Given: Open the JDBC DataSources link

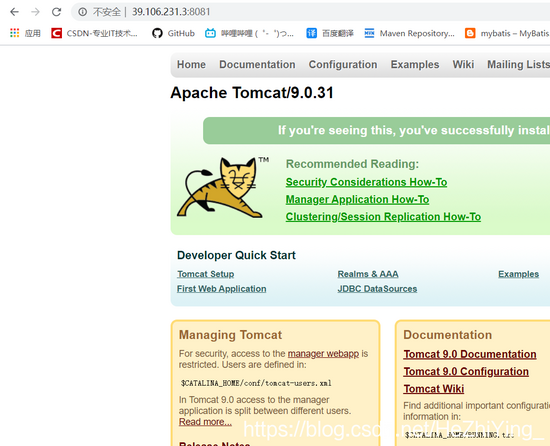Looking at the screenshot, I should pos(377,289).
